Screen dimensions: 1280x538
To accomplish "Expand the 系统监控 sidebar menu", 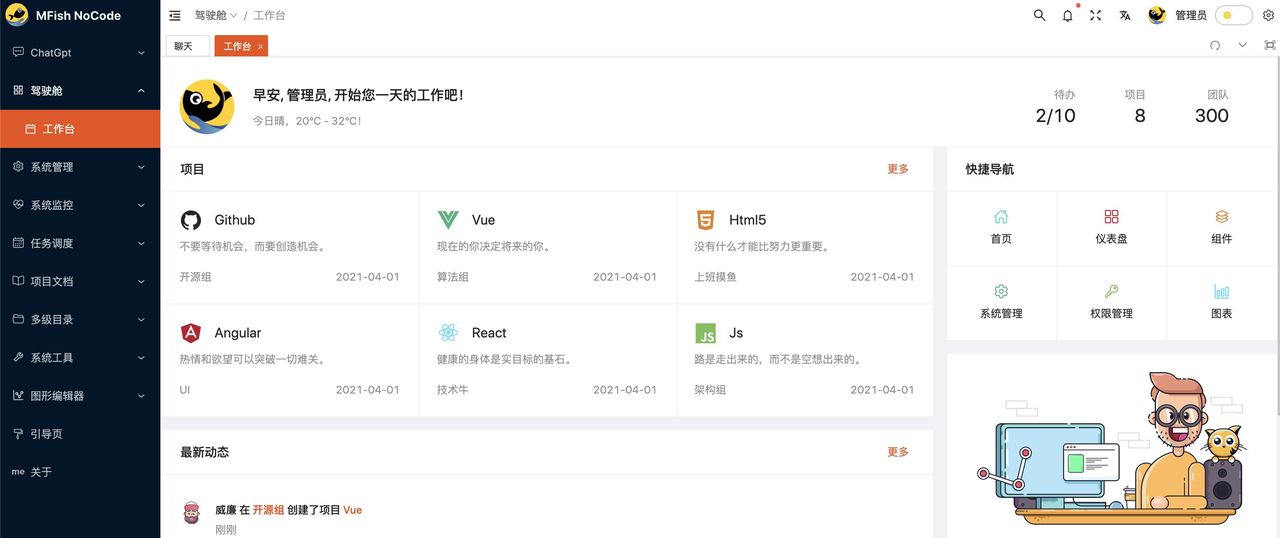I will click(x=80, y=205).
